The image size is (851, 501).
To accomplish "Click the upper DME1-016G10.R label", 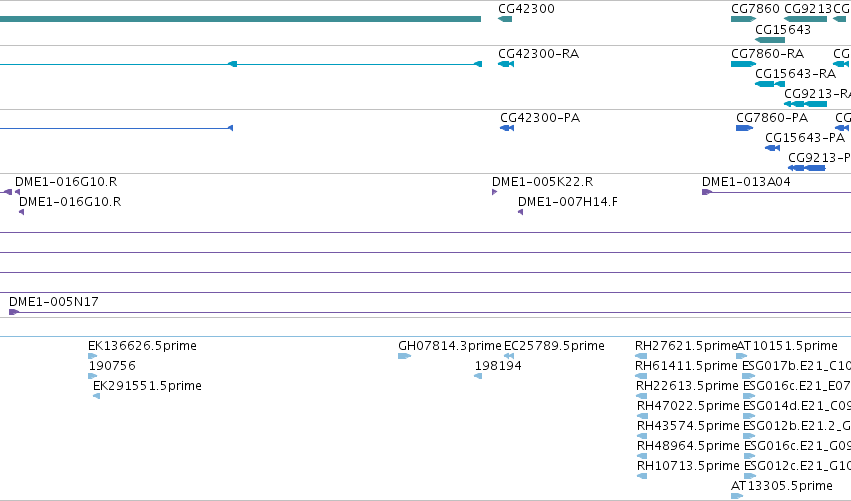I will click(66, 182).
